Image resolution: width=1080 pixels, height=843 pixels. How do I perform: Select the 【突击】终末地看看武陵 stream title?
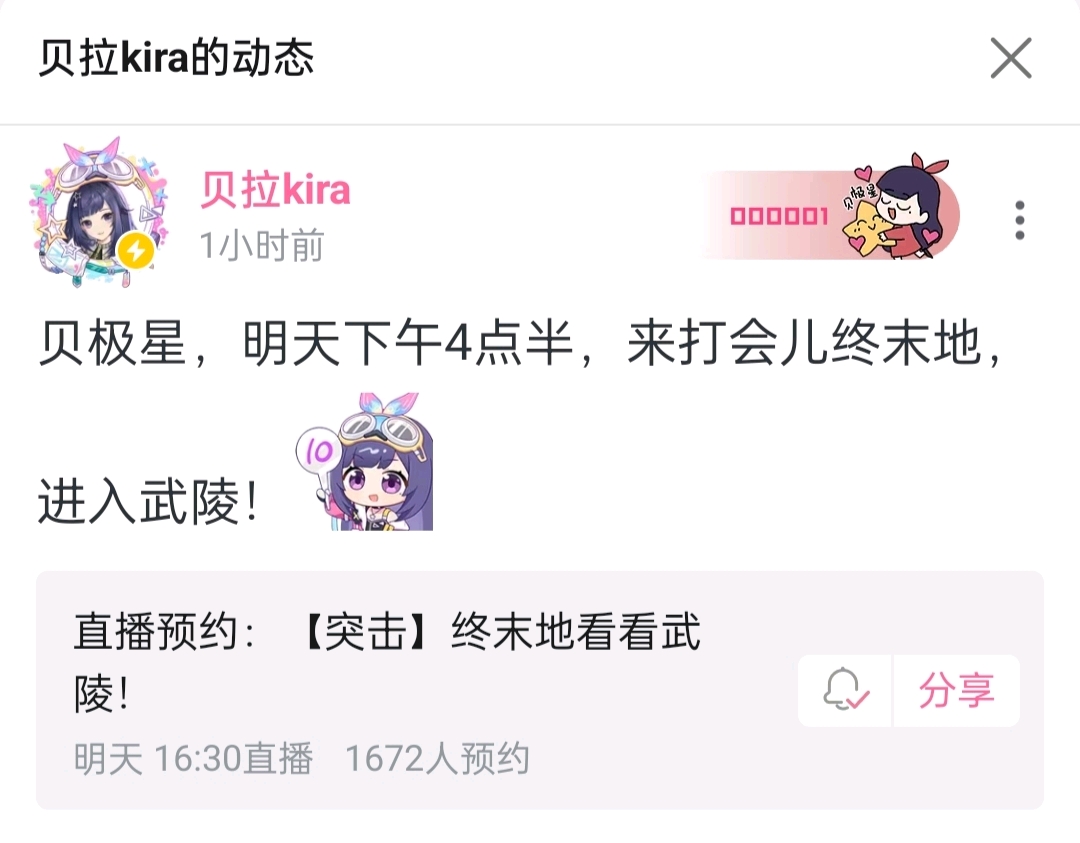coord(387,663)
